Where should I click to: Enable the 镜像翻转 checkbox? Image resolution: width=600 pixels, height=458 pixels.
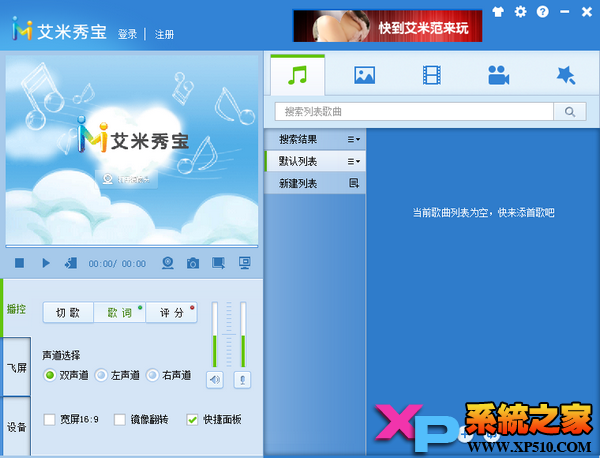[x=120, y=420]
